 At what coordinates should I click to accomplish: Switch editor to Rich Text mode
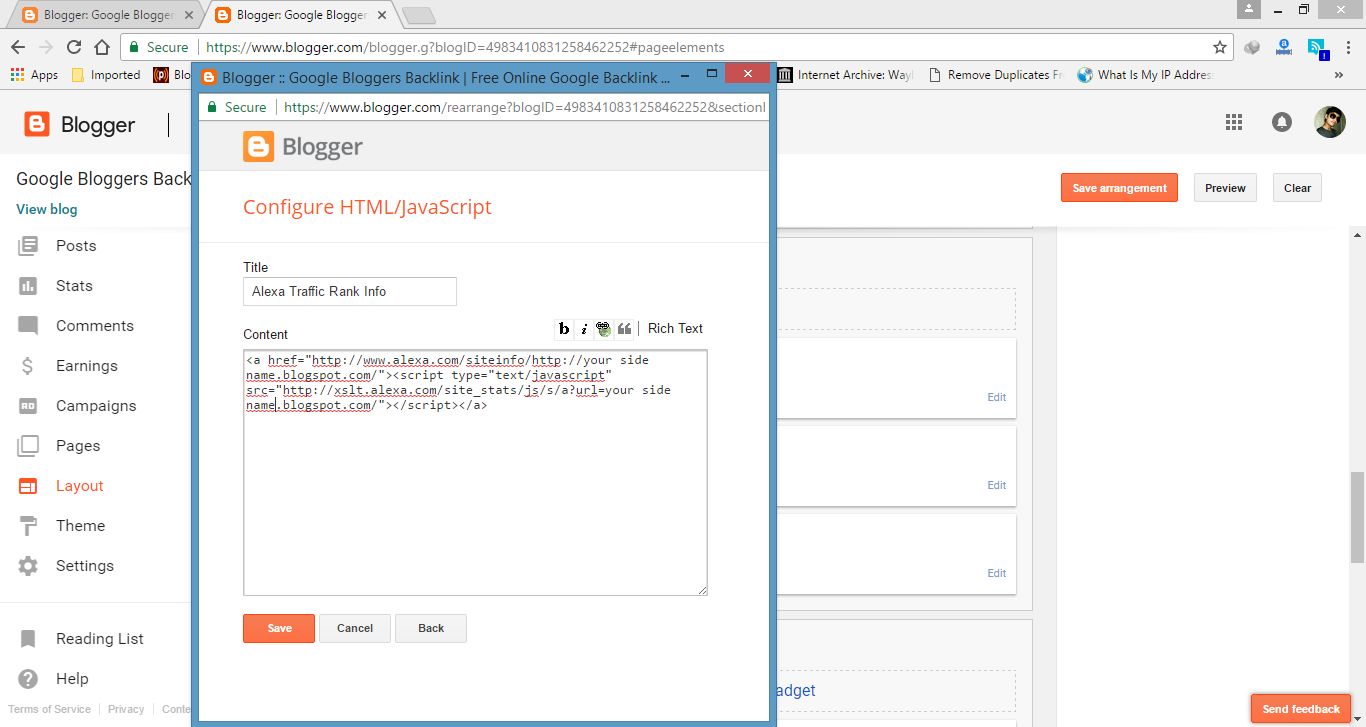(x=675, y=328)
